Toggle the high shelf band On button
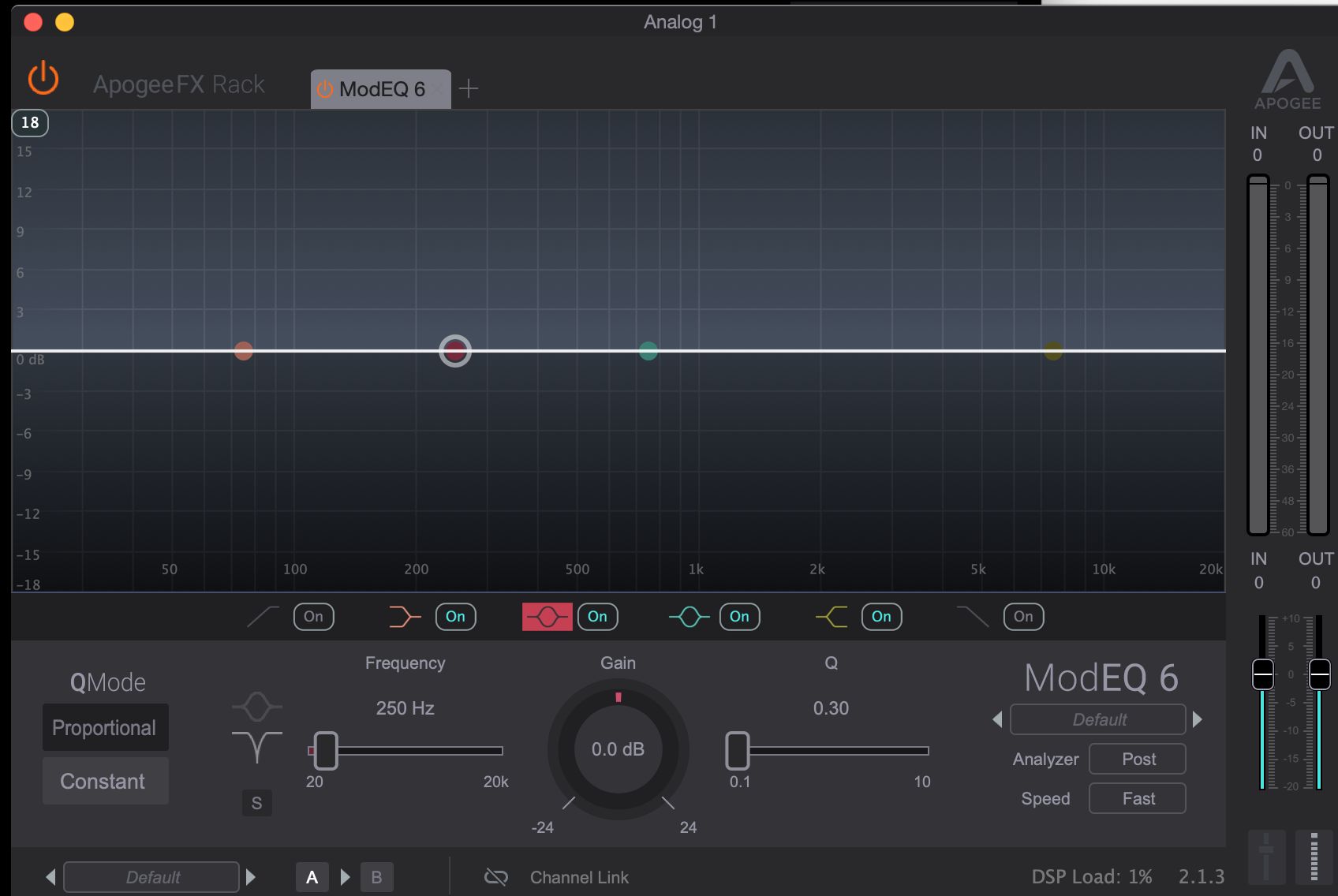 coord(882,617)
